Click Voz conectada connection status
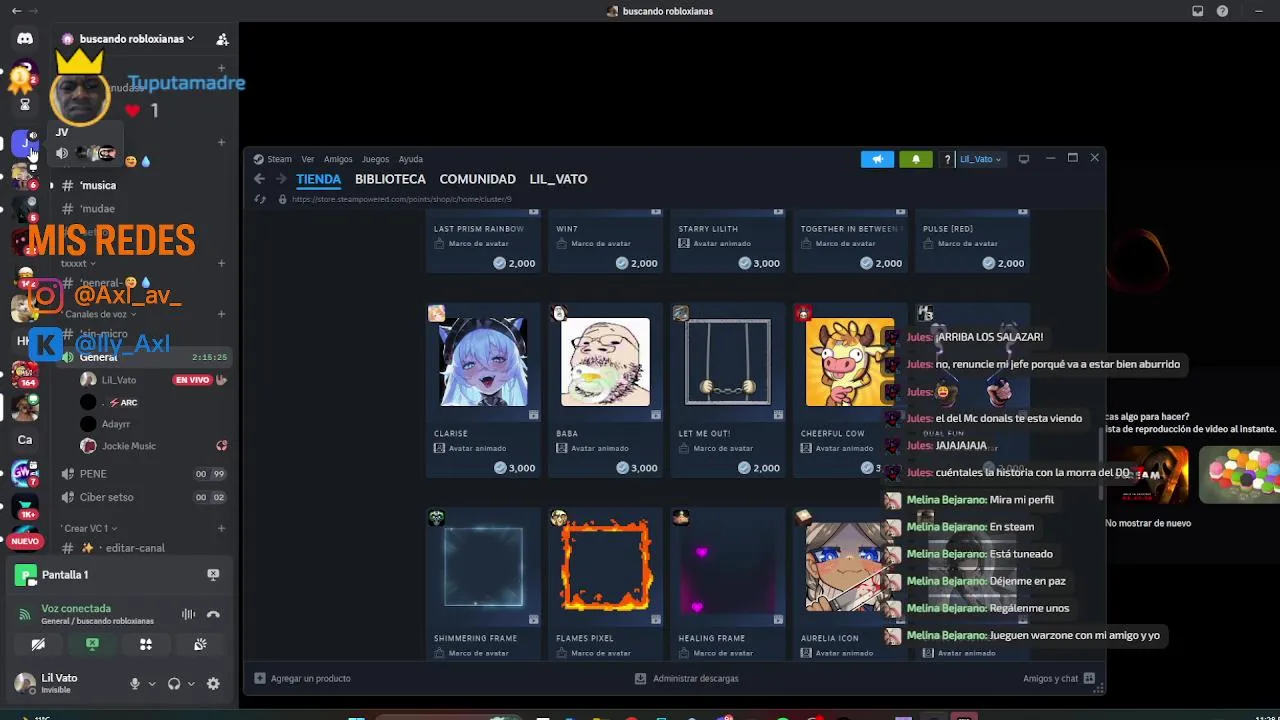The height and width of the screenshot is (720, 1280). (x=76, y=608)
